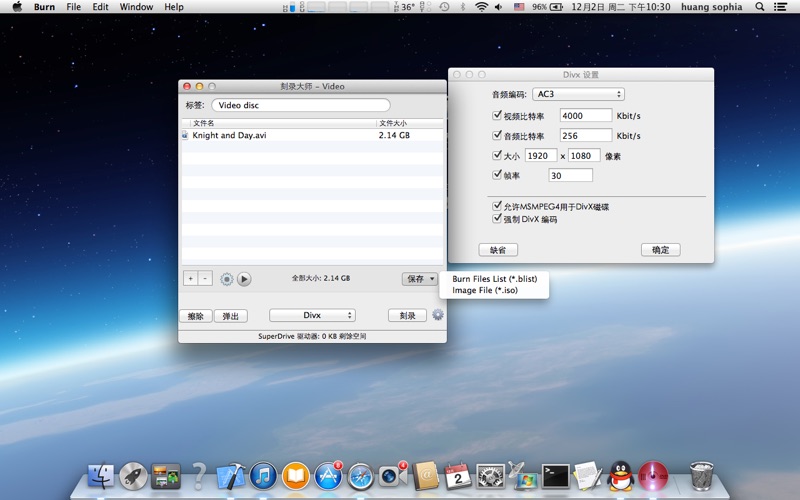Expand the 保存 dropdown button
Screen dimensions: 800x500
[x=419, y=279]
